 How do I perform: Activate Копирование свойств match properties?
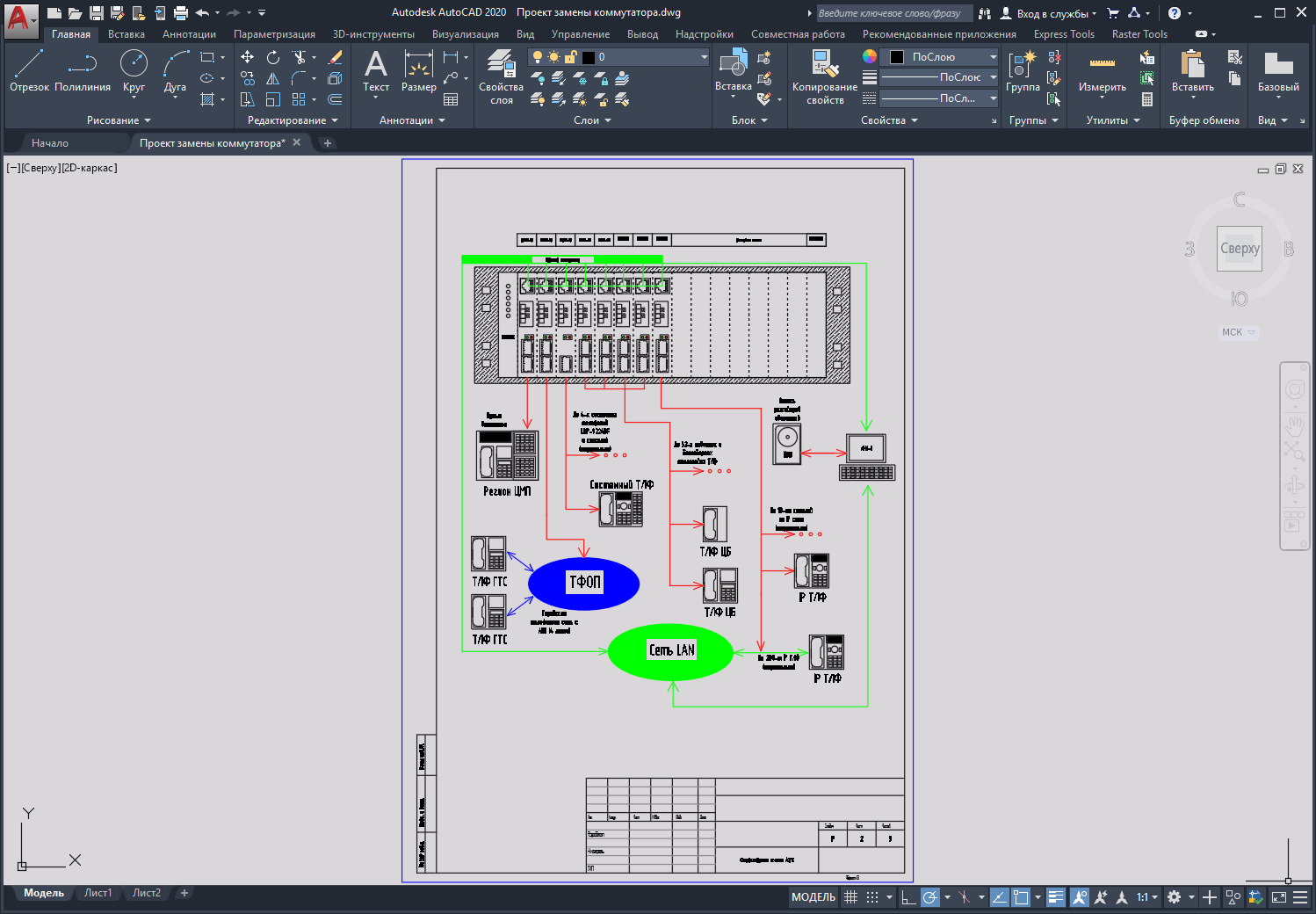[825, 77]
